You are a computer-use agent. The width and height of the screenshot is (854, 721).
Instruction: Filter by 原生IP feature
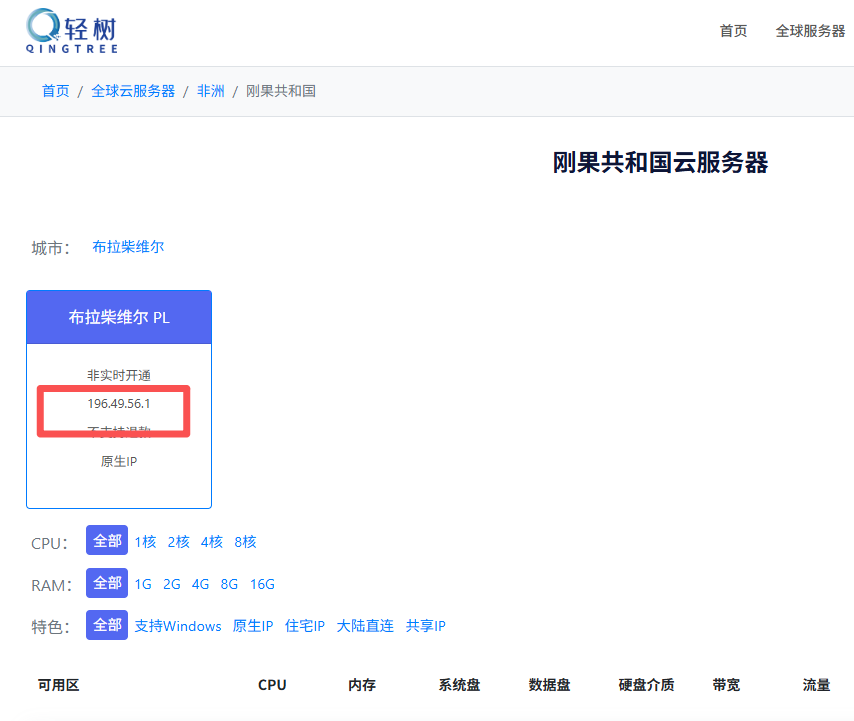click(253, 626)
